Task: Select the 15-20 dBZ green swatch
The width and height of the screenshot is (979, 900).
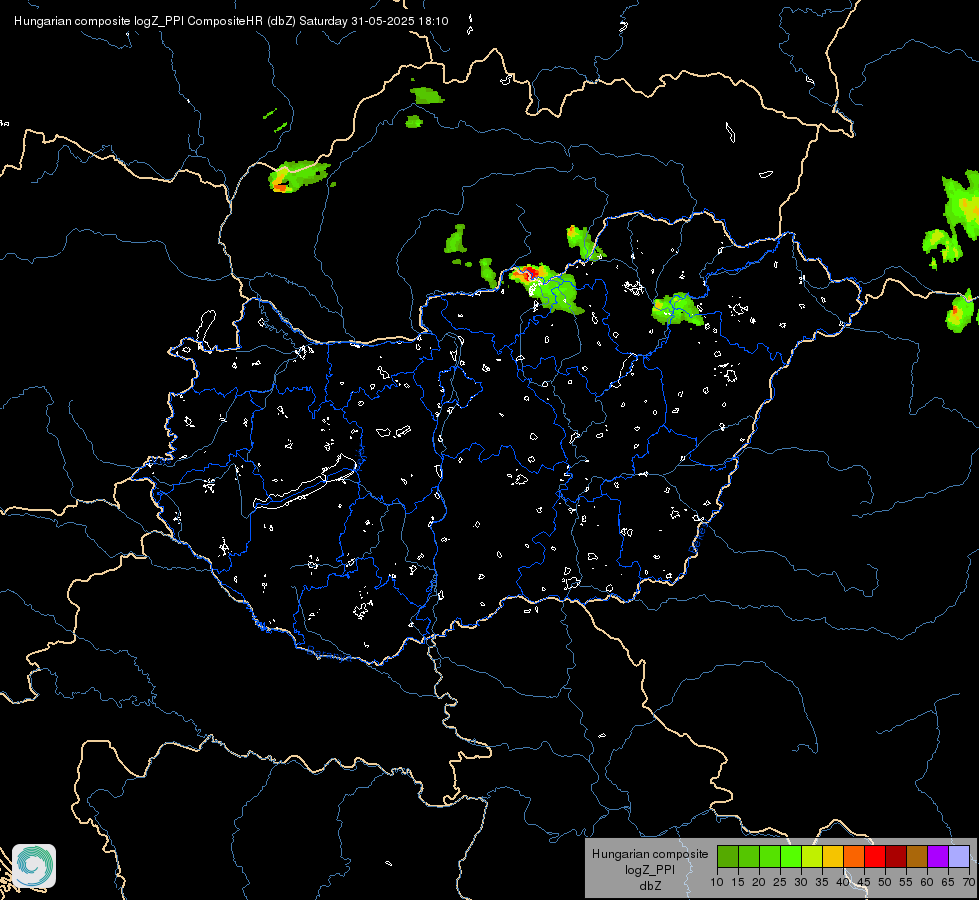Action: pos(749,856)
